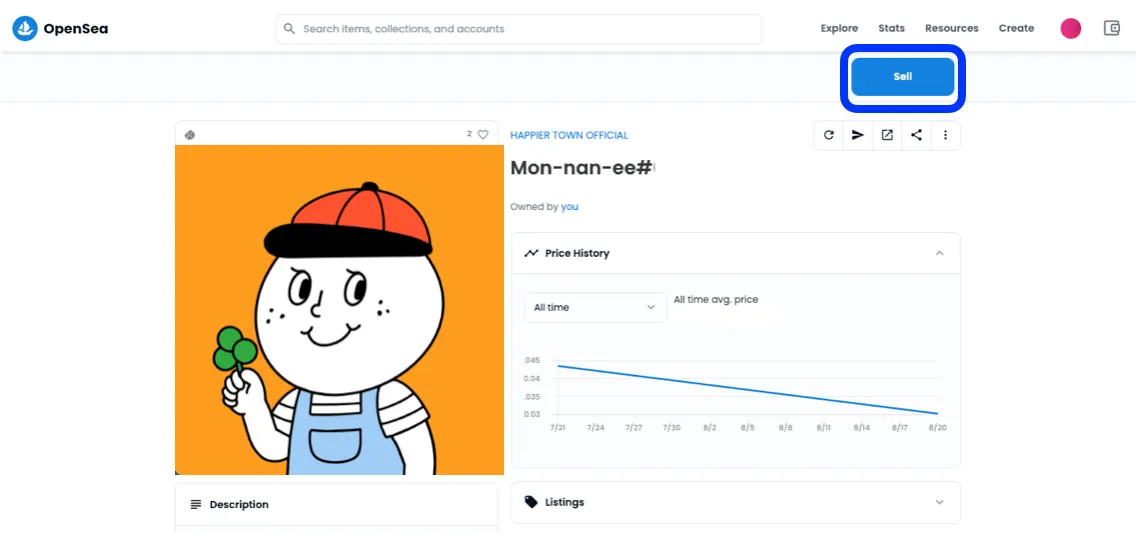Click the share icon

click(x=916, y=135)
